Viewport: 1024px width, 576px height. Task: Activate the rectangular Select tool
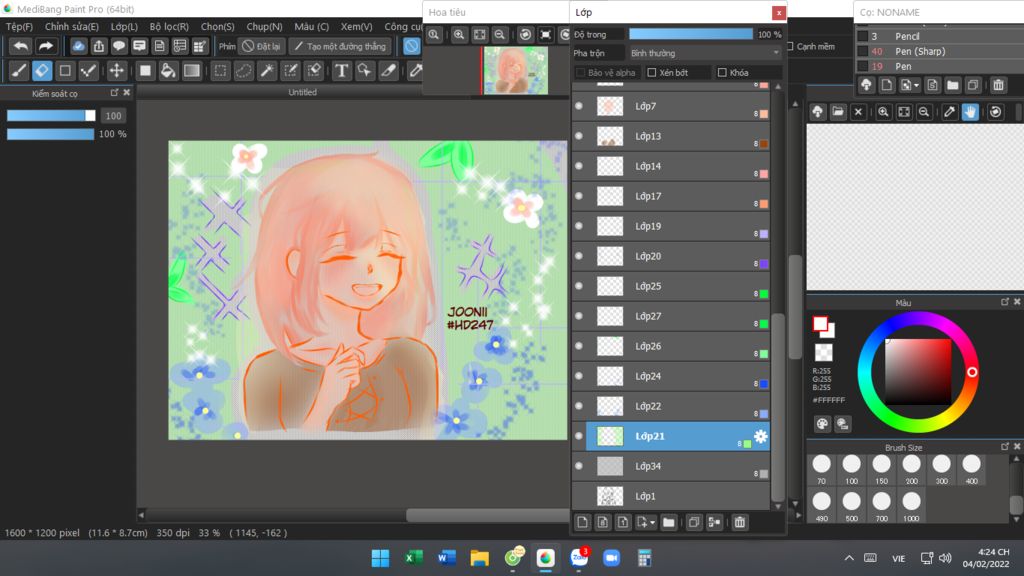221,71
